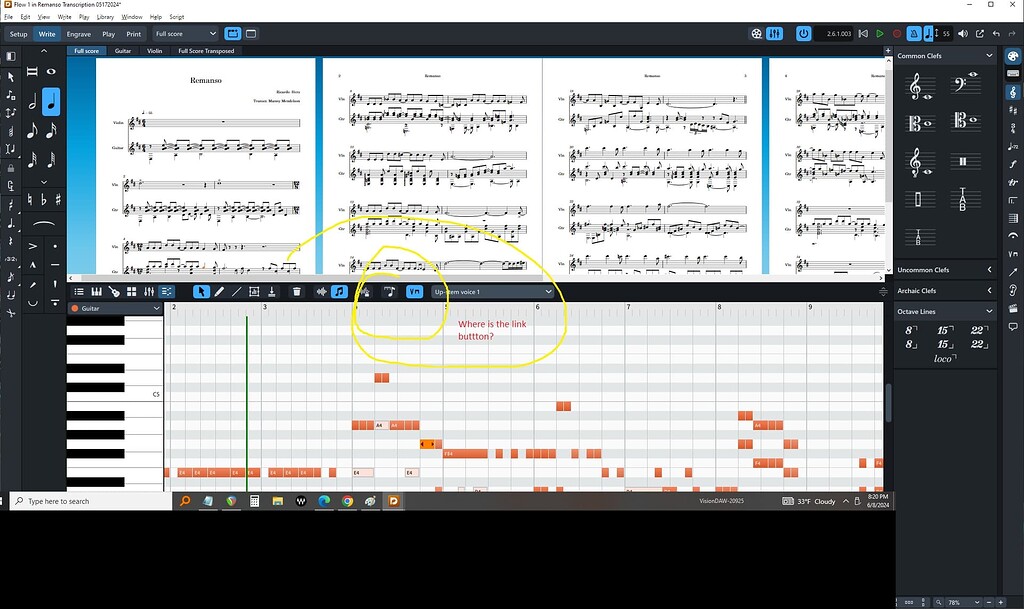This screenshot has width=1024, height=609.
Task: Click the trash icon in the Key Editor toolbar
Action: 295,291
